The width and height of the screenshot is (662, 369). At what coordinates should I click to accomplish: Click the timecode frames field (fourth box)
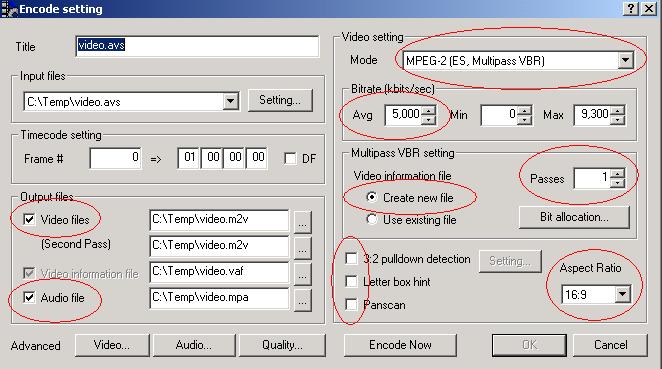pos(257,158)
